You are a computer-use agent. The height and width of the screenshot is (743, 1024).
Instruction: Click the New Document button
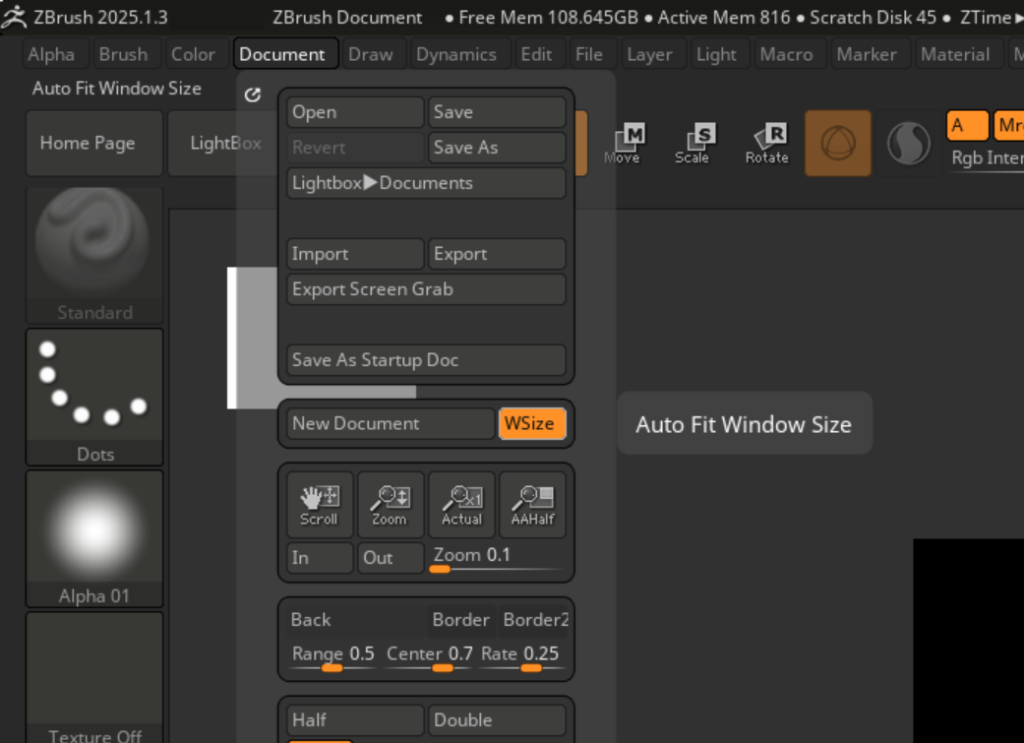[x=388, y=423]
